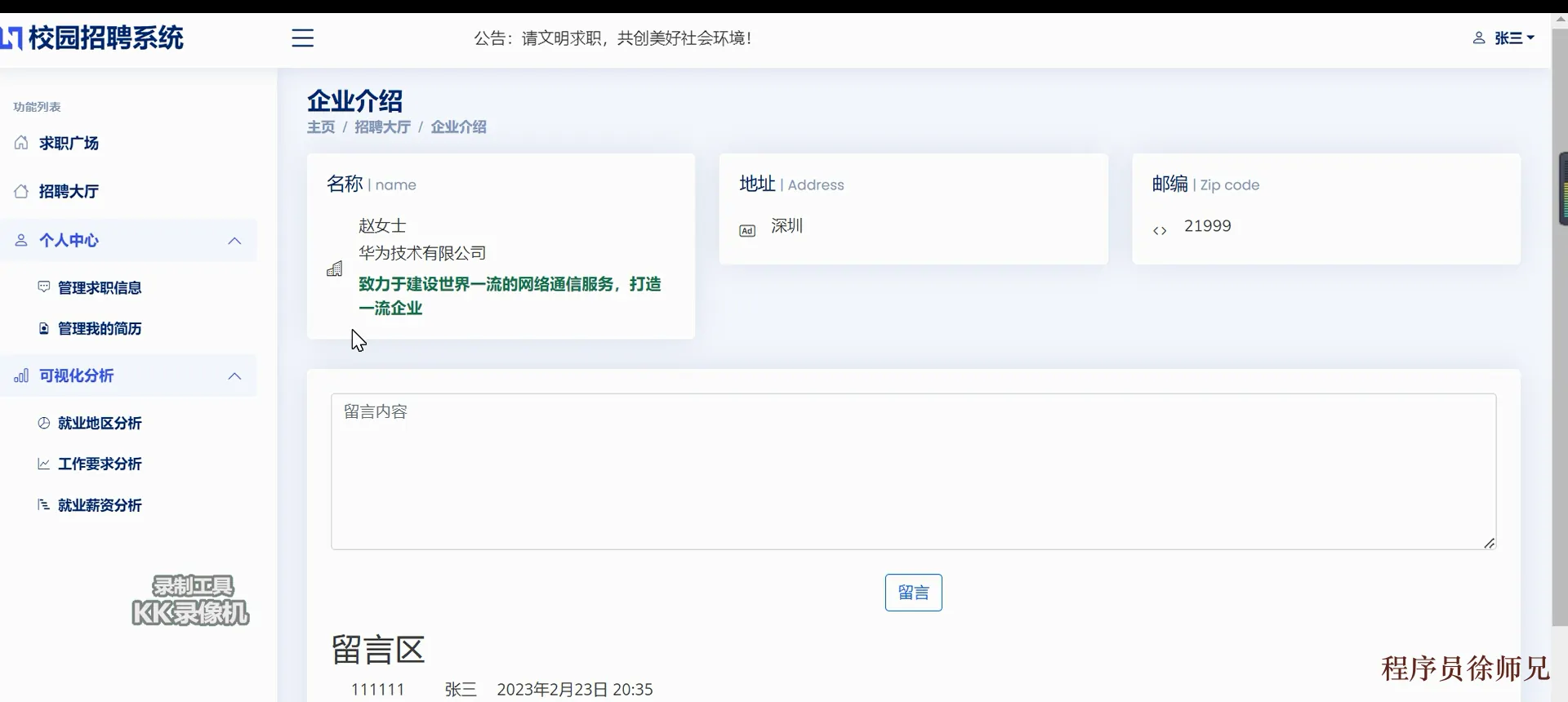Click the user profile icon beside 张三
Viewport: 1568px width, 702px height.
[x=1479, y=38]
